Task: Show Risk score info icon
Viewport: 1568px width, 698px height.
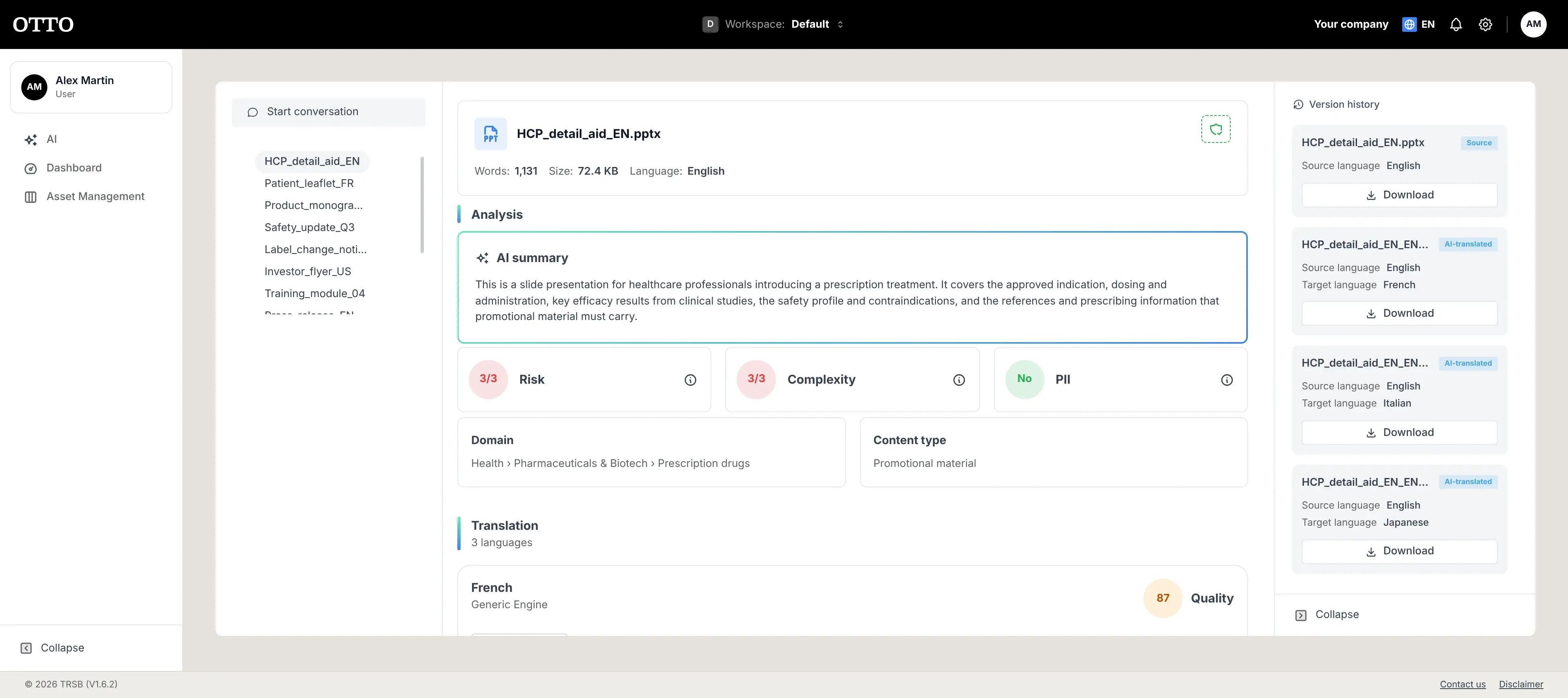Action: tap(690, 380)
